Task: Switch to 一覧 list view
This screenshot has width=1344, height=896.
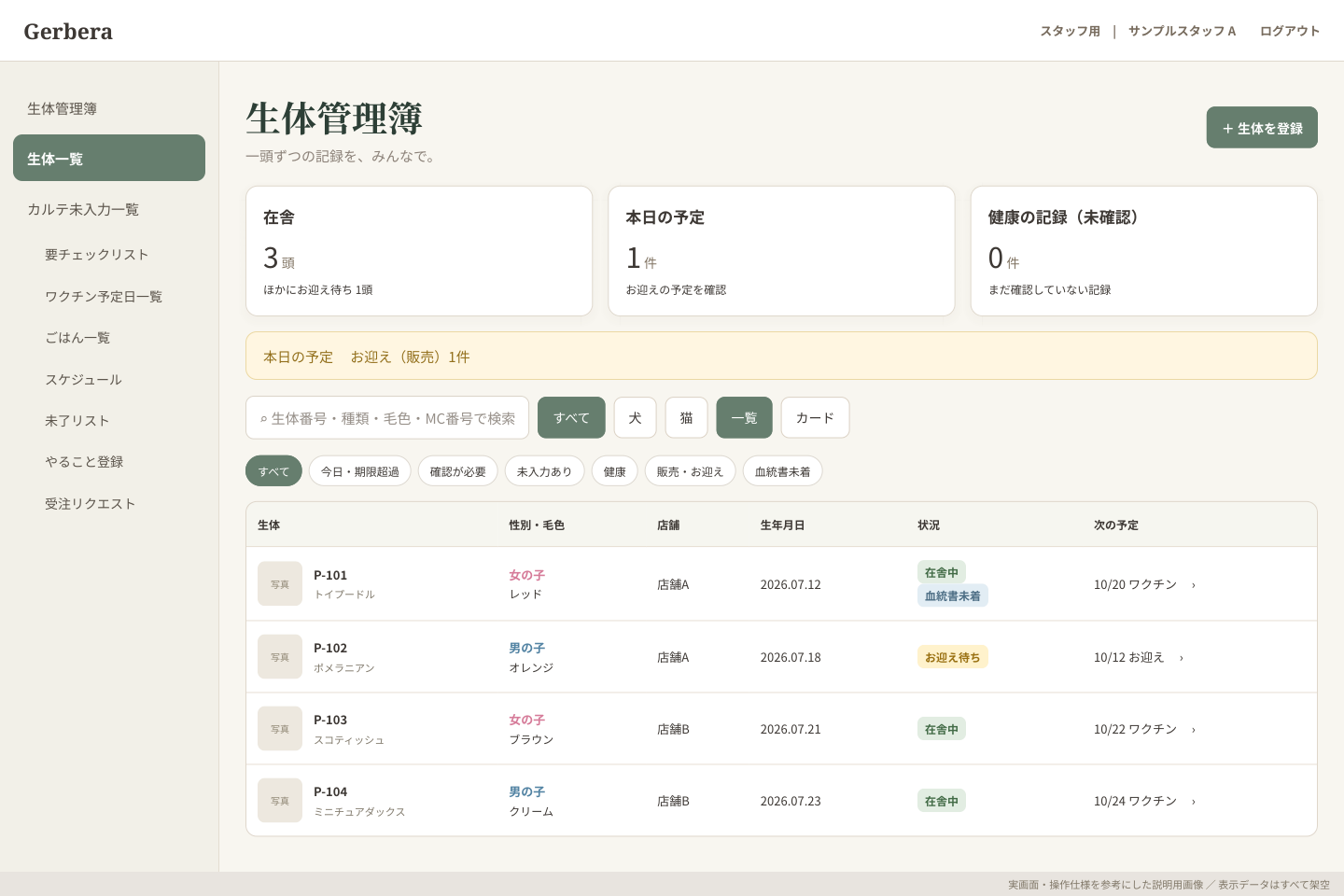Action: pyautogui.click(x=744, y=417)
